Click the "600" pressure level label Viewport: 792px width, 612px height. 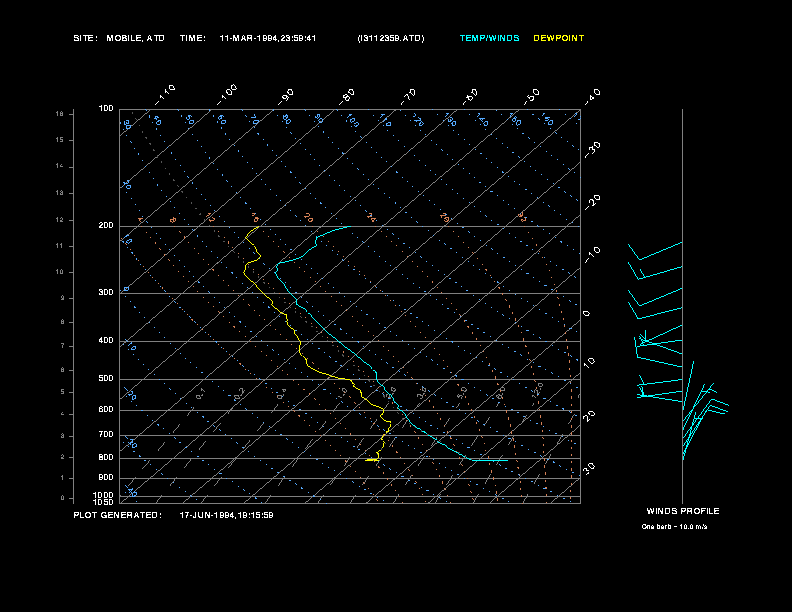click(106, 410)
